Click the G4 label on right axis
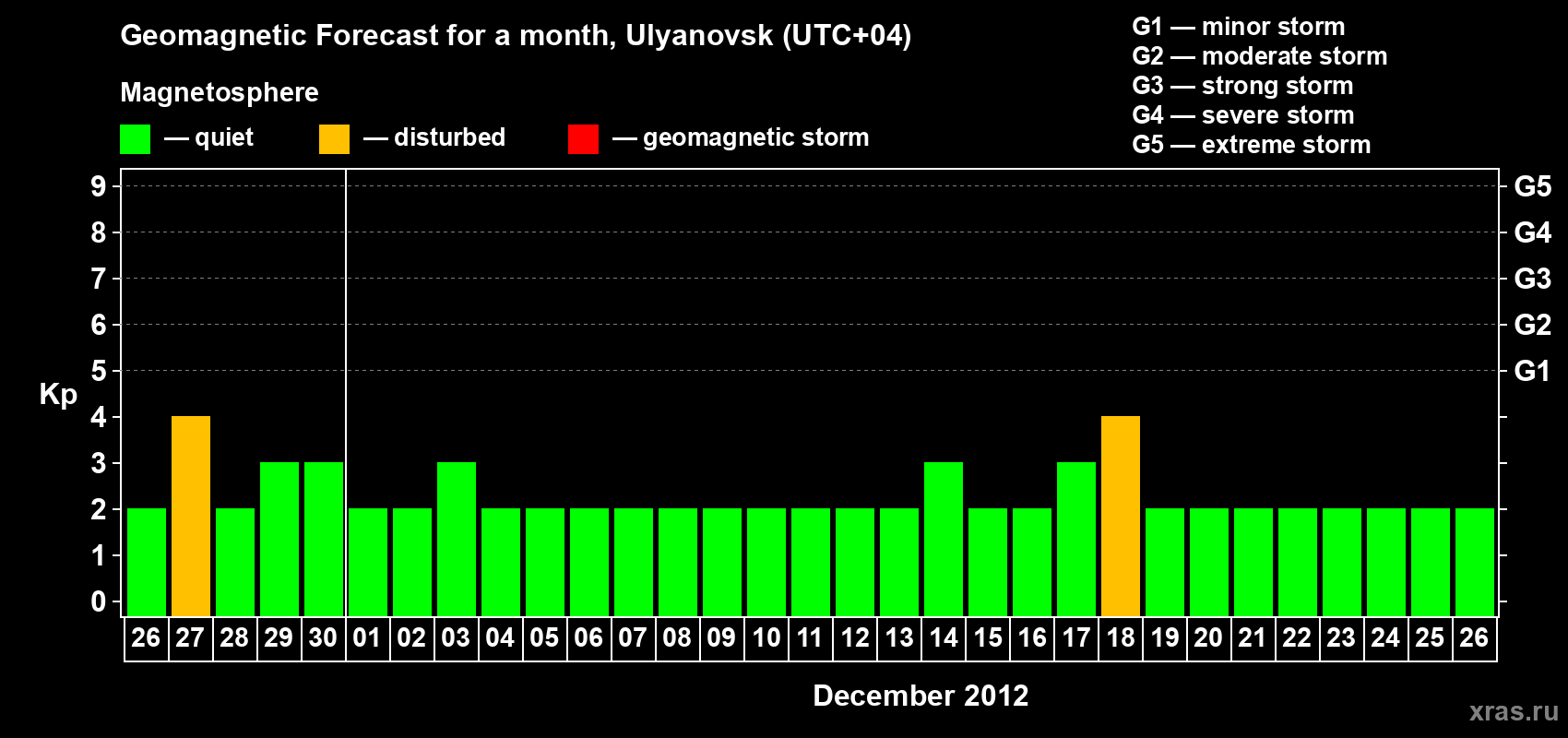 1533,232
